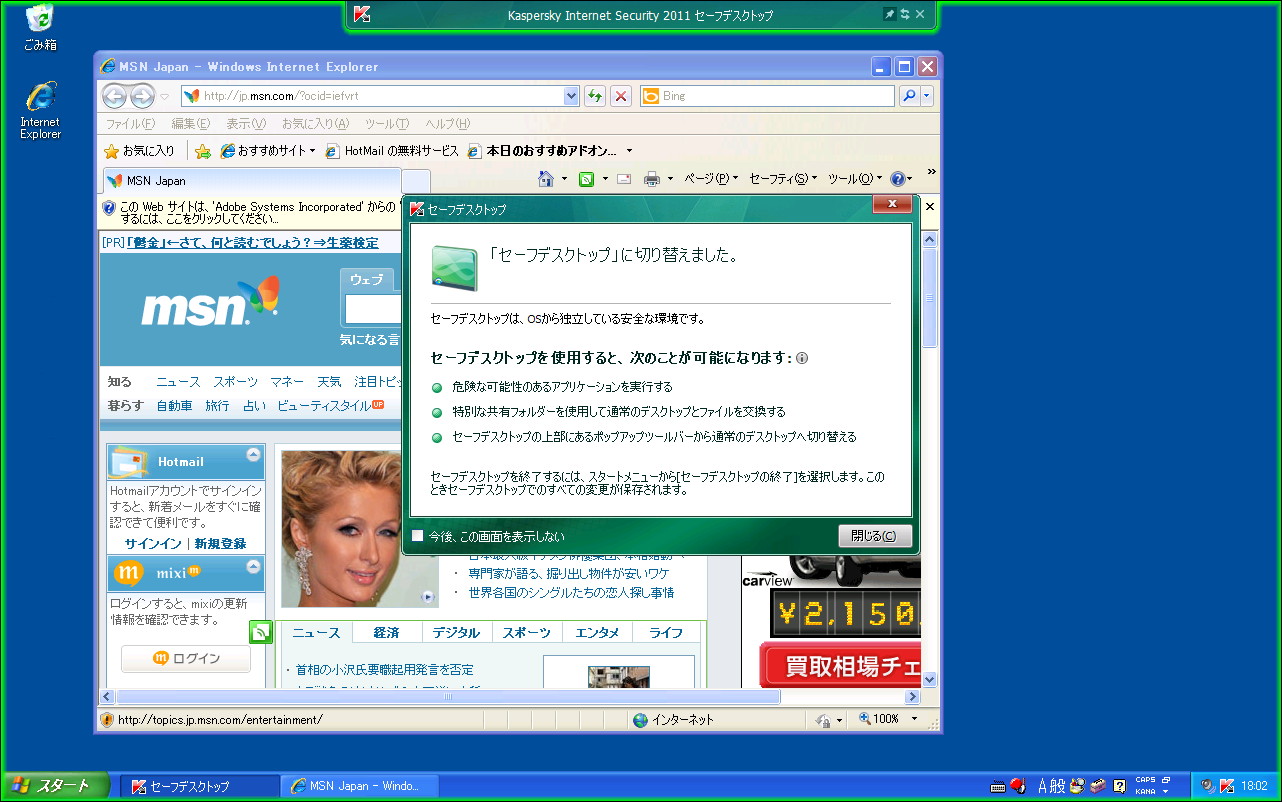Check 今後、この画面を表示しない in the dialog
This screenshot has width=1282, height=802.
[x=417, y=535]
